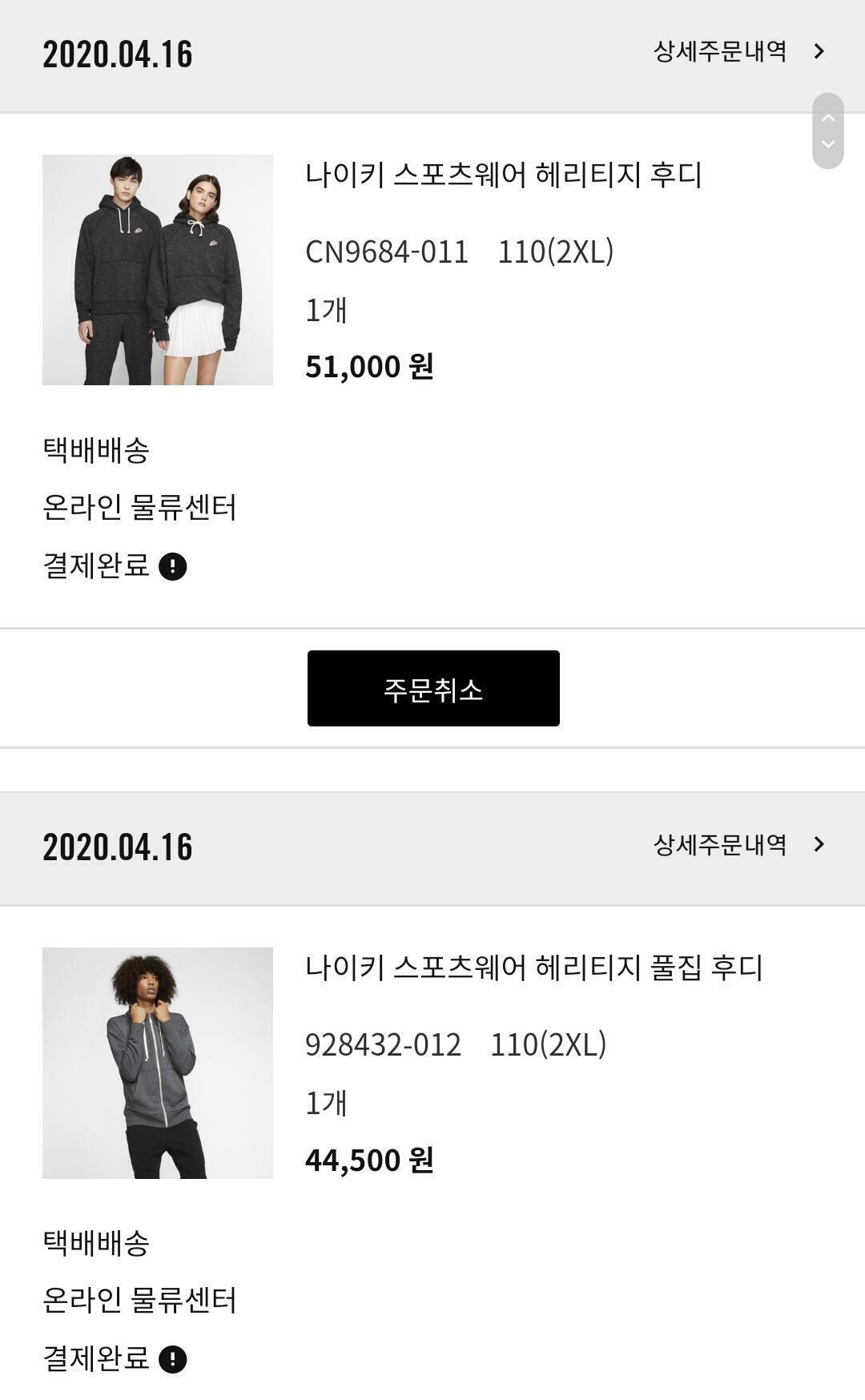The width and height of the screenshot is (865, 1400).
Task: Click the exclamation icon beside the pullover hoodie's 결제완료
Action: point(173,566)
